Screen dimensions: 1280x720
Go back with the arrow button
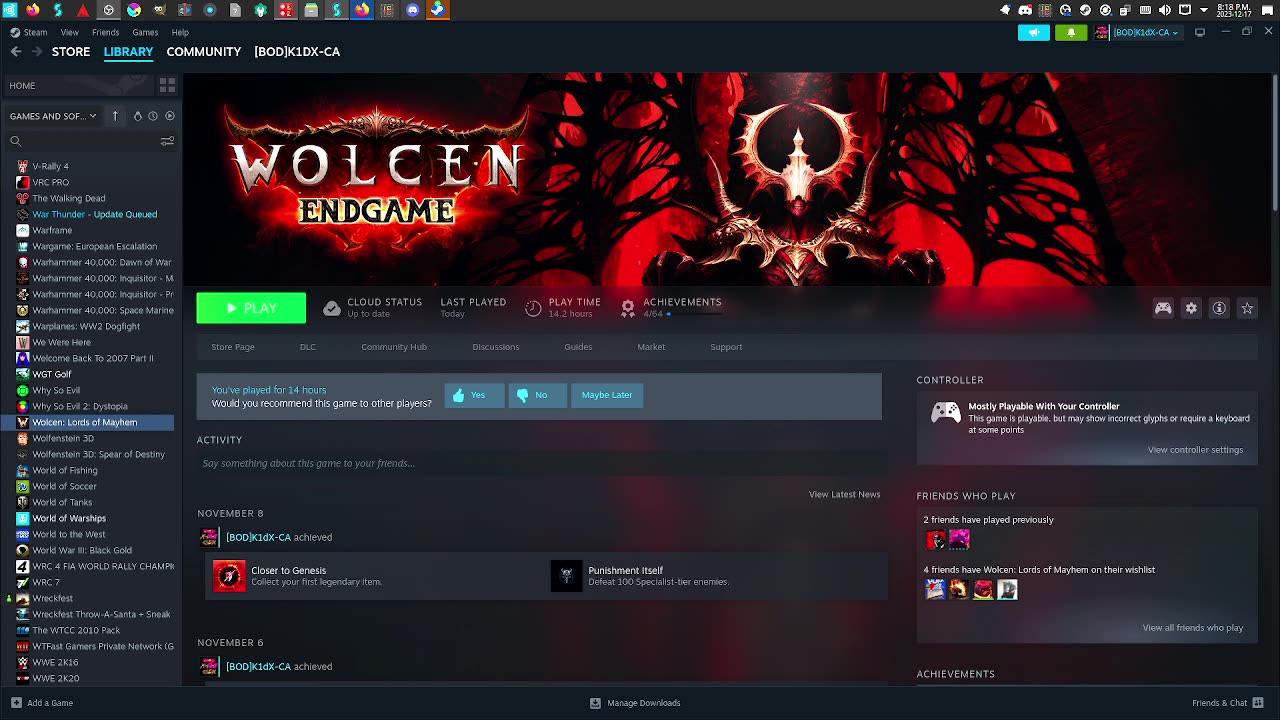(16, 52)
